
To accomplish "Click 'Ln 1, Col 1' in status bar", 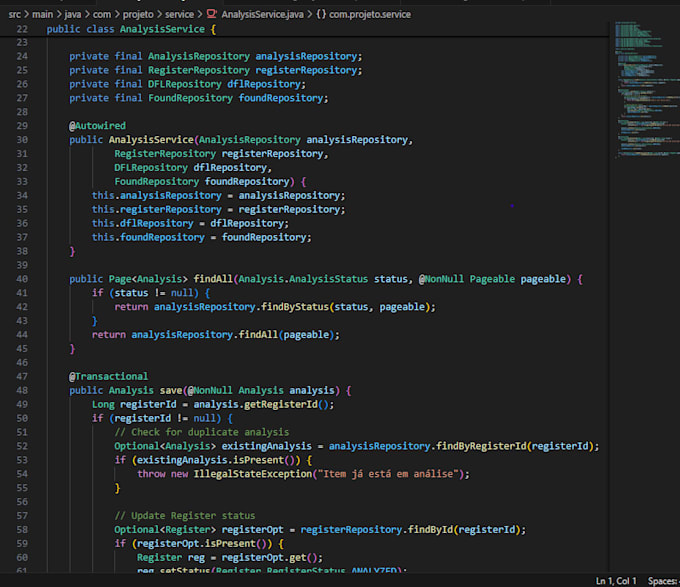I will point(616,581).
